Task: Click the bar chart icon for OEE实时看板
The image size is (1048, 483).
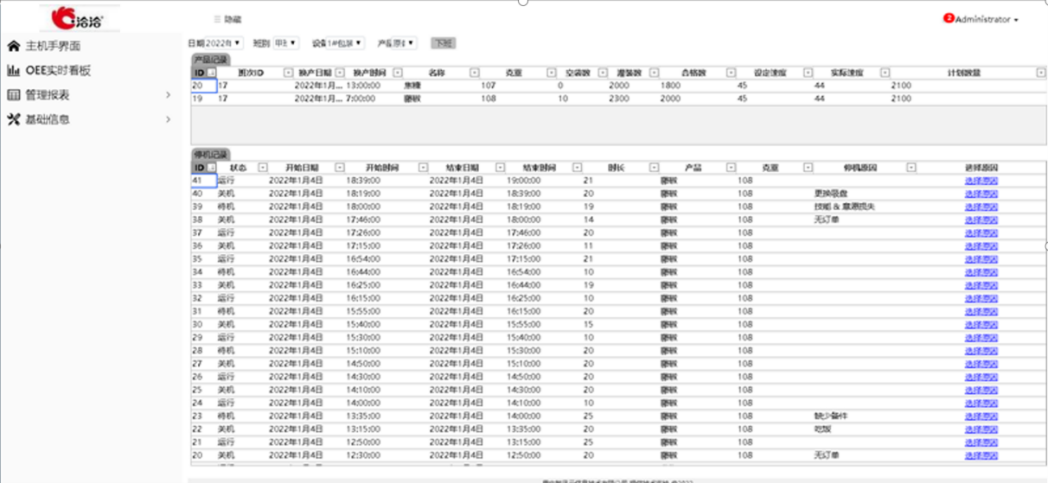Action: click(x=14, y=71)
